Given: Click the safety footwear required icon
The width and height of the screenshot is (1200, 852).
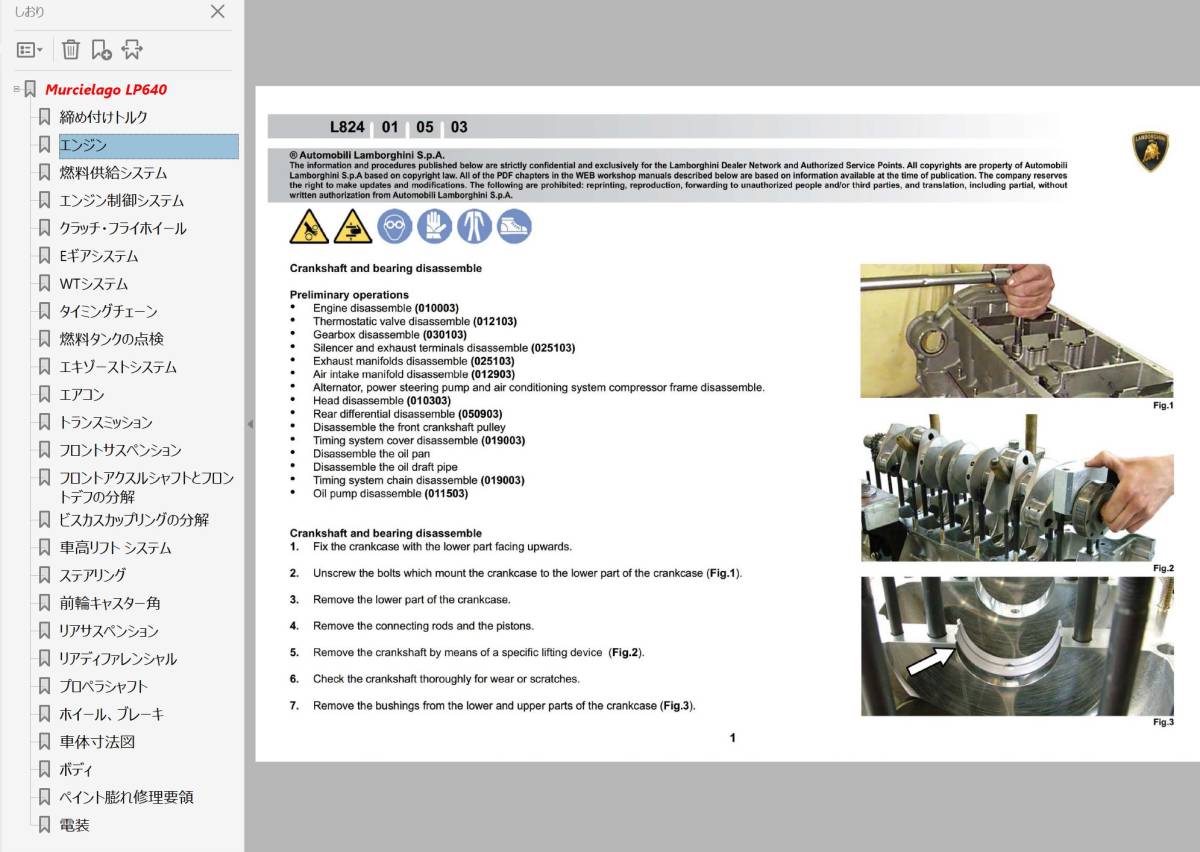Looking at the screenshot, I should (x=515, y=227).
